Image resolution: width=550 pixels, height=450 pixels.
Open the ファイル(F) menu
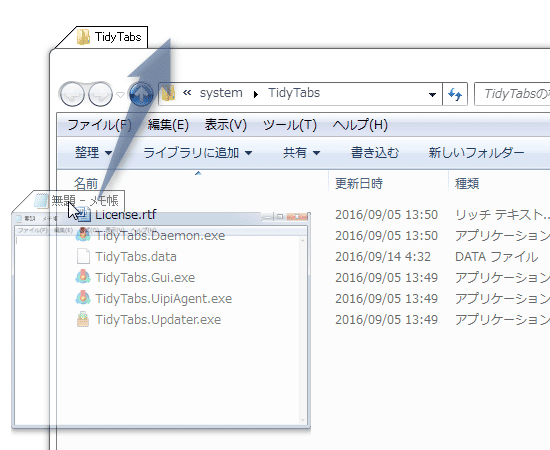[99, 125]
